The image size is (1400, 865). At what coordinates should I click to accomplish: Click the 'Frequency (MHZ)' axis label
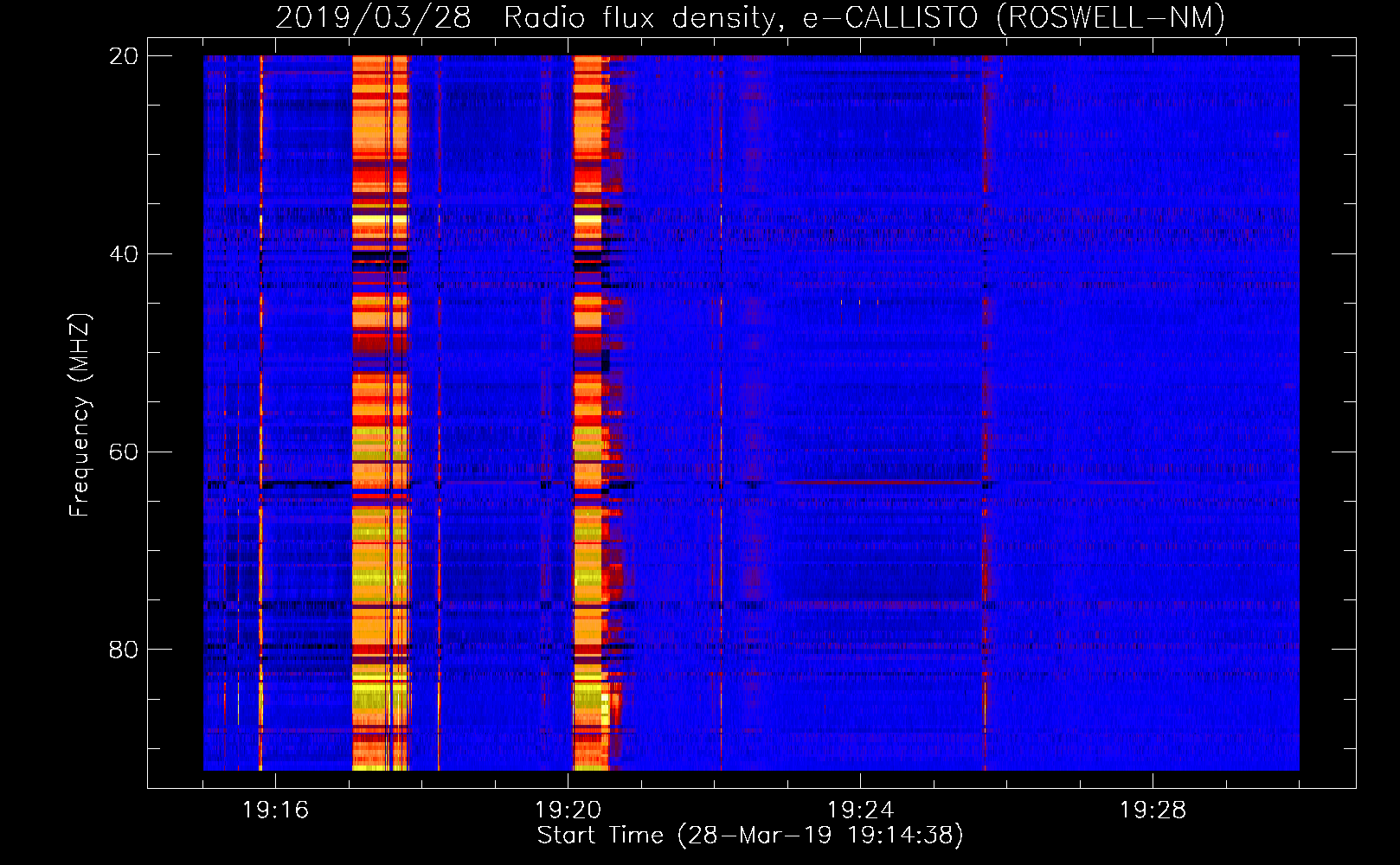pos(79,415)
